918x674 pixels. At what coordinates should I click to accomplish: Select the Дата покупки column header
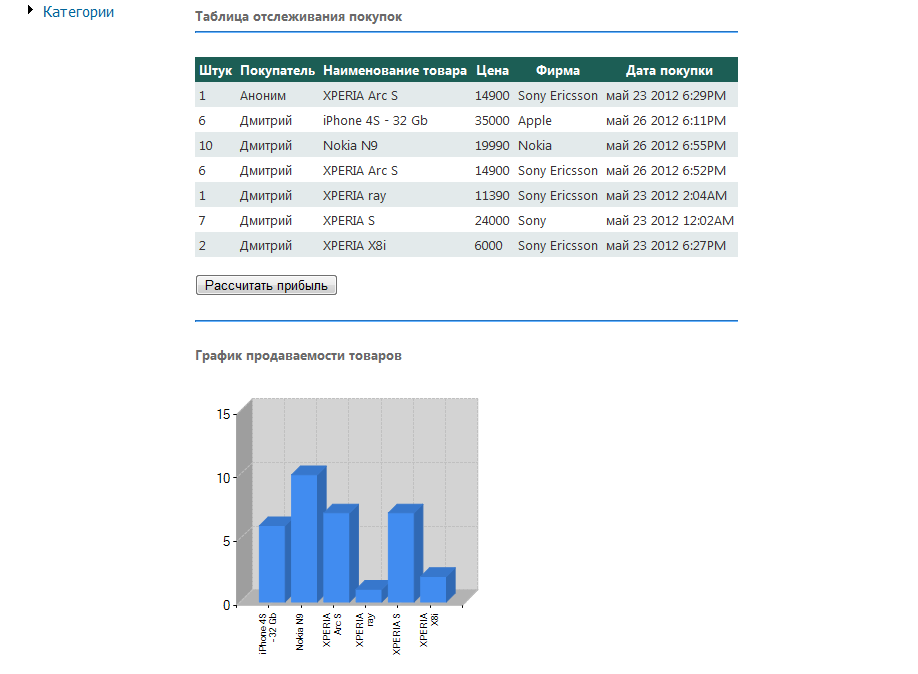point(669,70)
